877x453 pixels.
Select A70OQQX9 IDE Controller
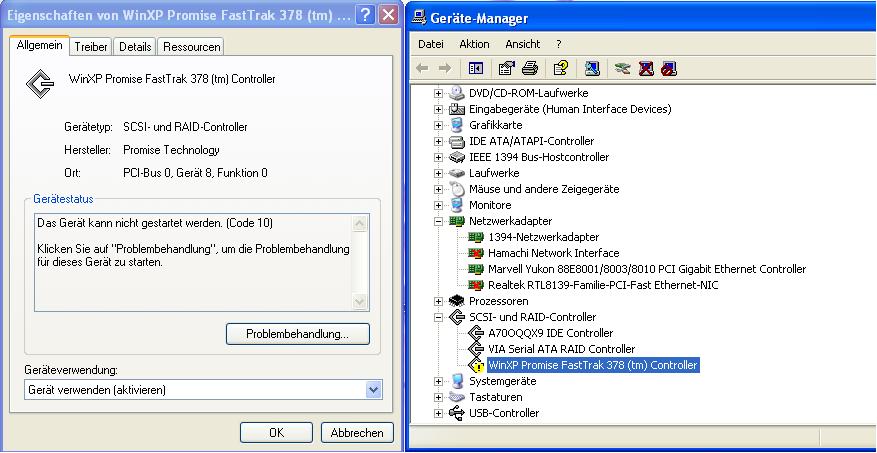(550, 333)
